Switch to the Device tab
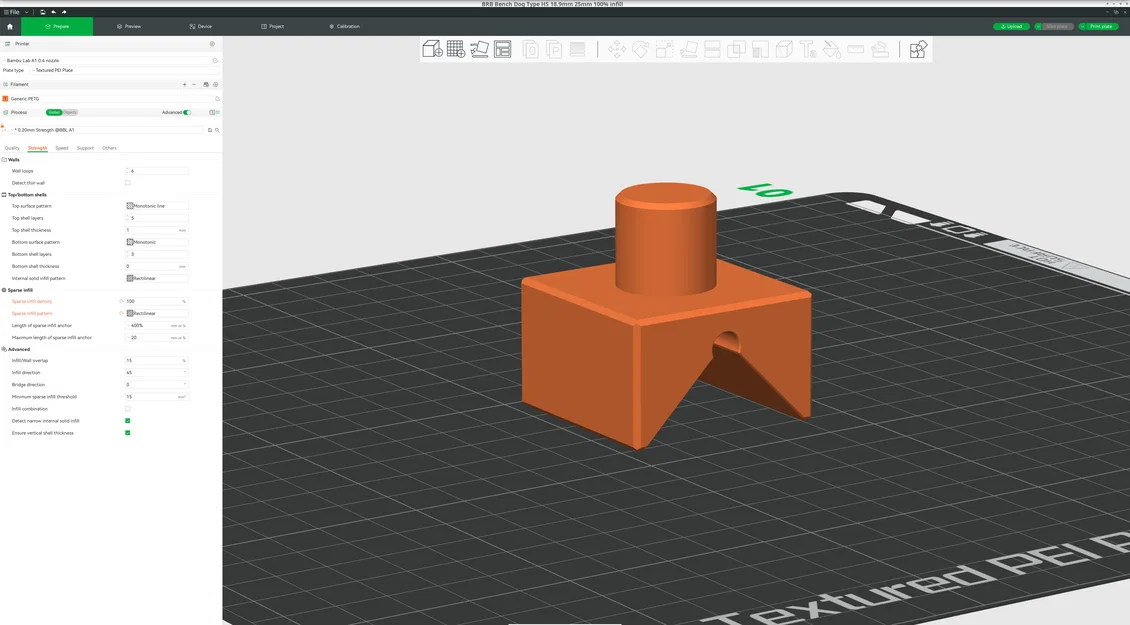This screenshot has height=625, width=1130. click(x=201, y=27)
